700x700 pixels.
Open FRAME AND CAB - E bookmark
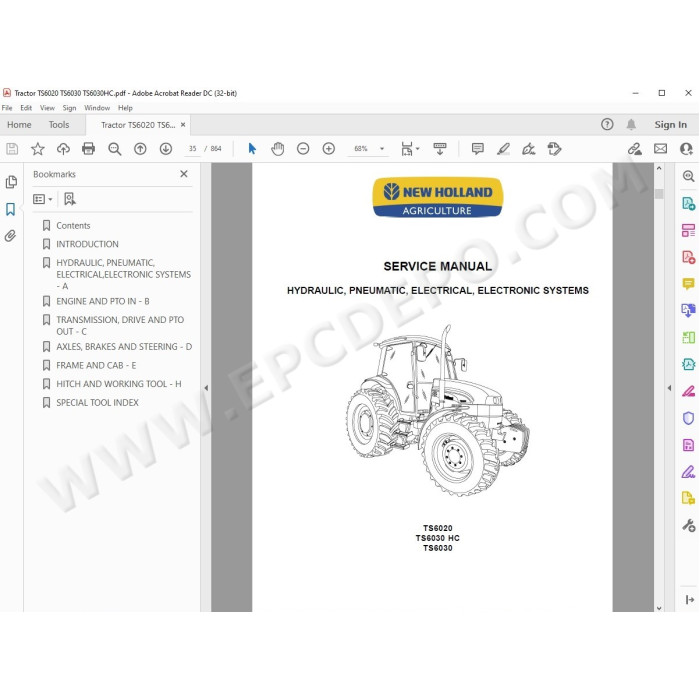click(96, 366)
